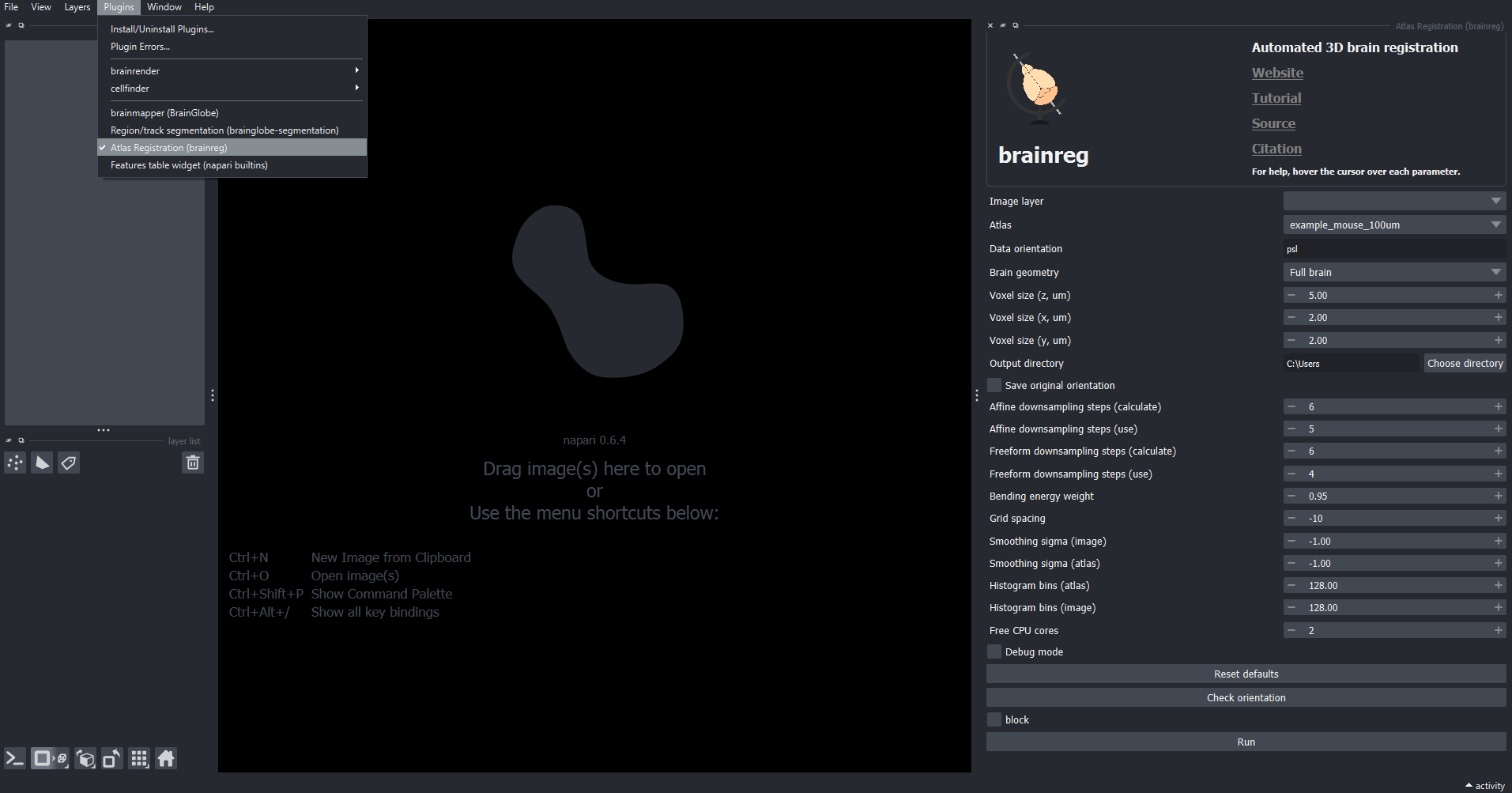
Task: Increase Smoothing sigma (image)
Action: pos(1498,541)
